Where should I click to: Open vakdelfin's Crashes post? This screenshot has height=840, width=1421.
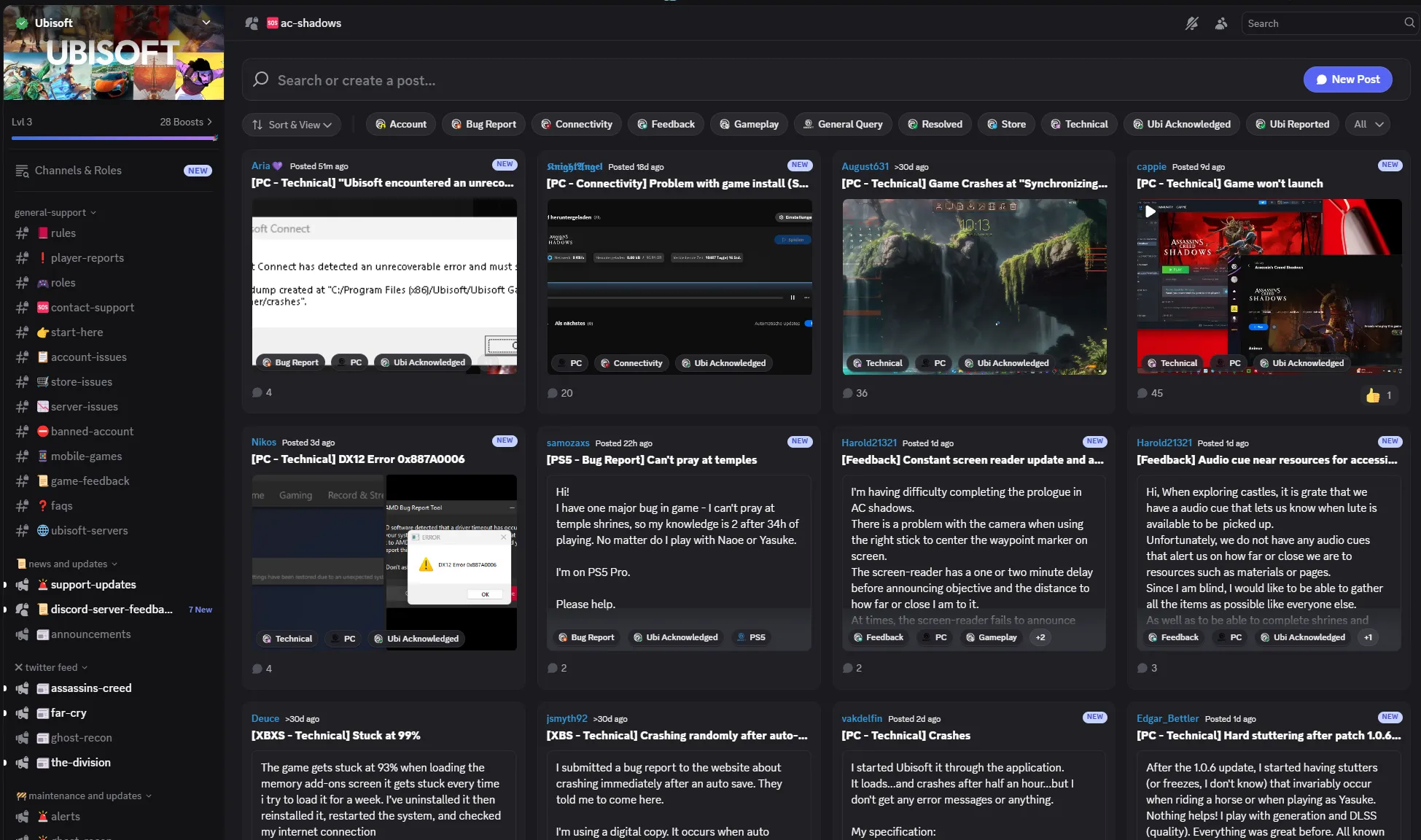[906, 736]
